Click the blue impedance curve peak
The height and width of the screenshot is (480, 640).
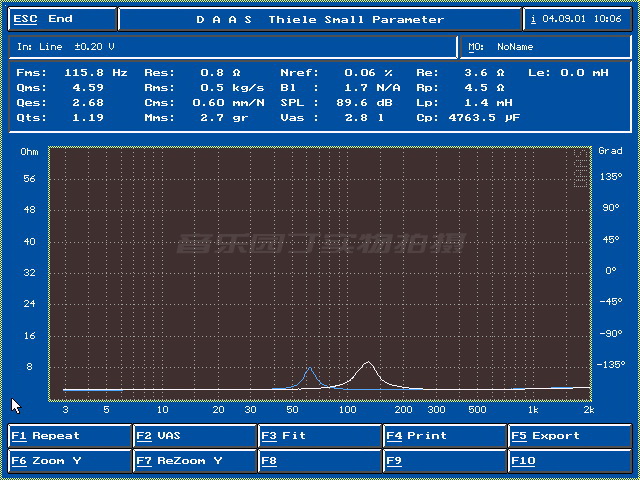point(310,368)
